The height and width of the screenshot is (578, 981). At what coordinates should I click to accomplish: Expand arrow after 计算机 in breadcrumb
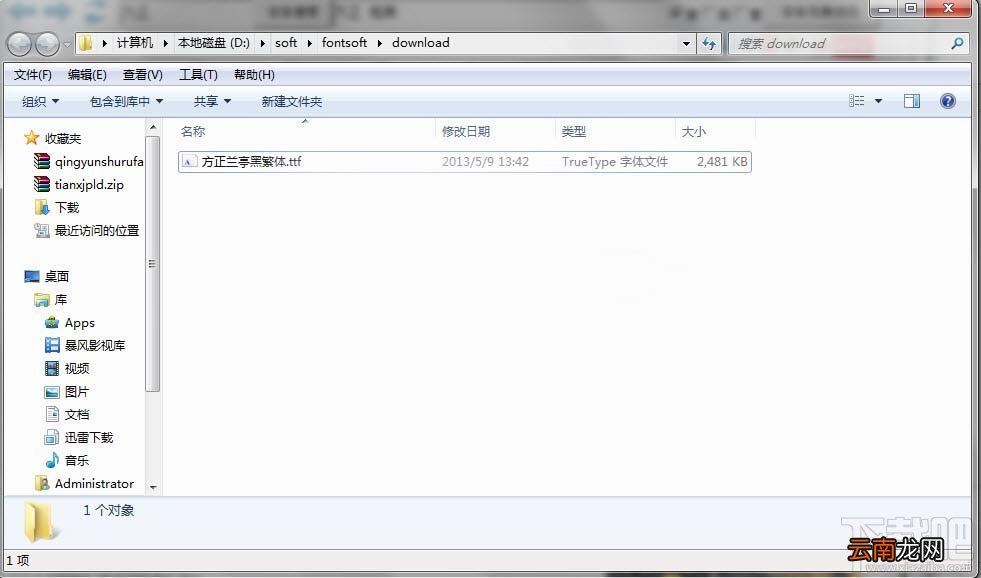click(165, 43)
